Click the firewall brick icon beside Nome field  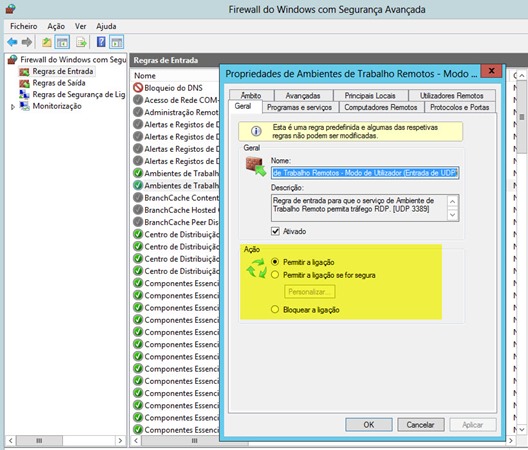tap(256, 166)
